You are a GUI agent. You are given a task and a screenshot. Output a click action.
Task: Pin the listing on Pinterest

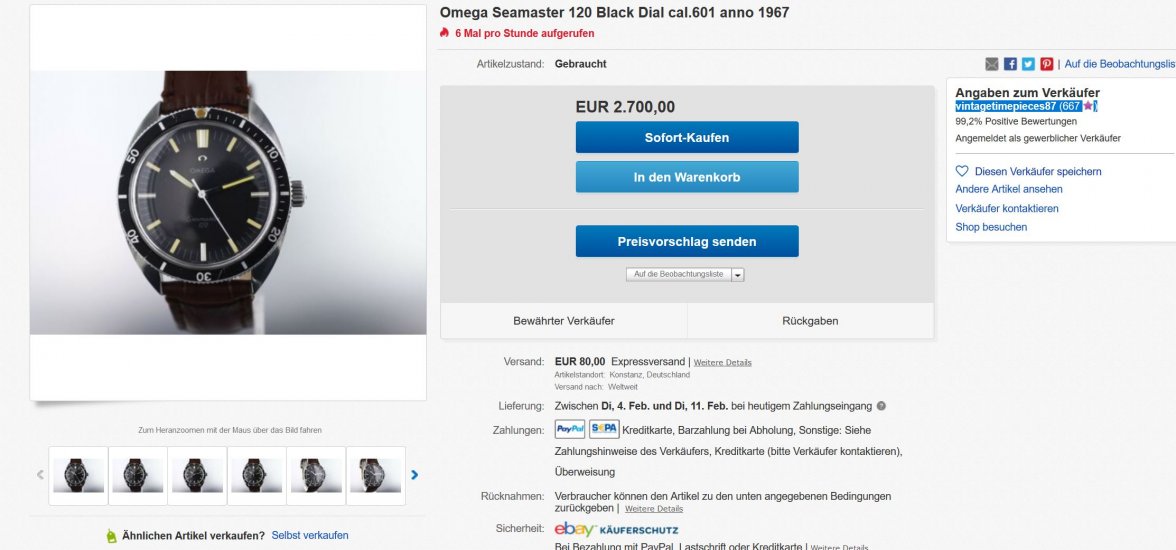pos(1046,64)
